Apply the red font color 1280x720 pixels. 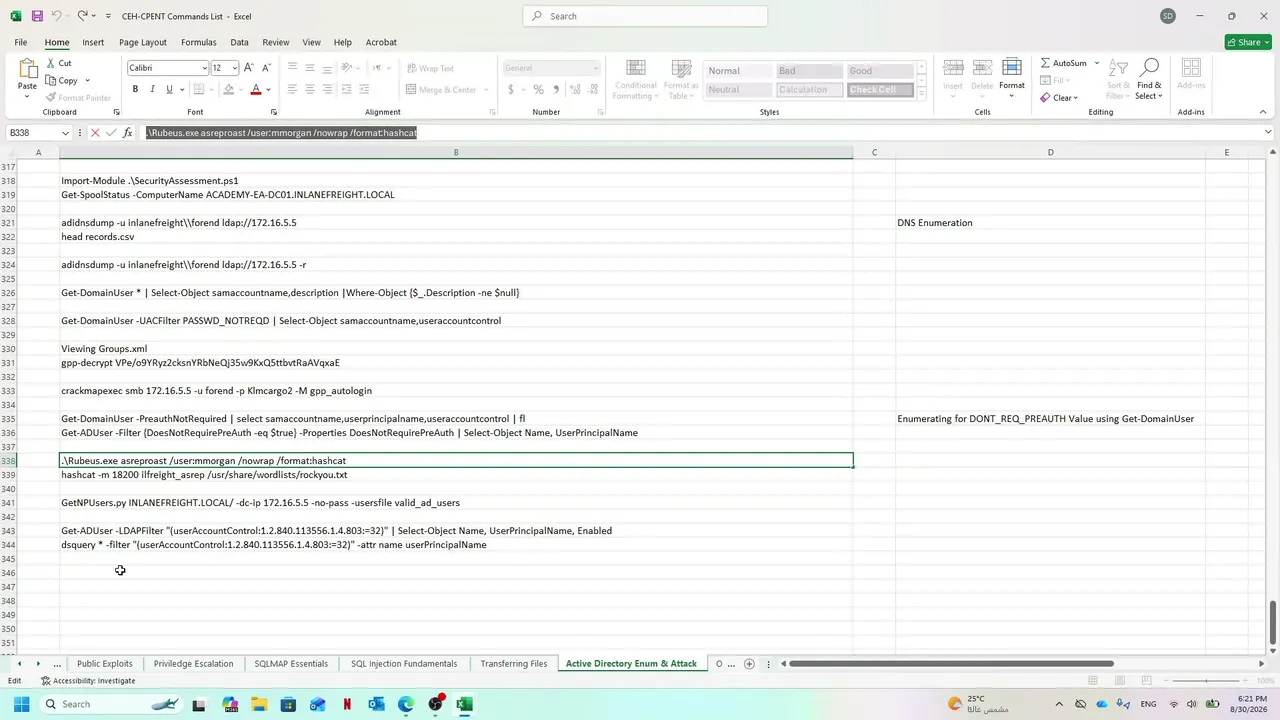pos(256,90)
